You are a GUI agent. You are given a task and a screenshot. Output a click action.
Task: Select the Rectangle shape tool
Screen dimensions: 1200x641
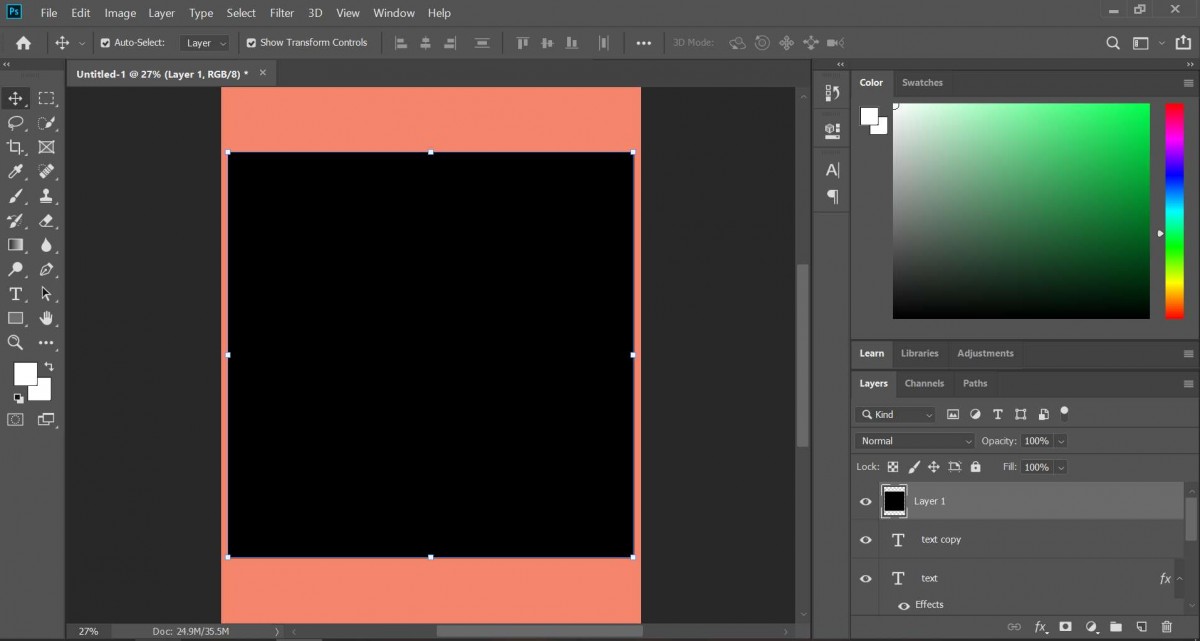click(x=16, y=318)
